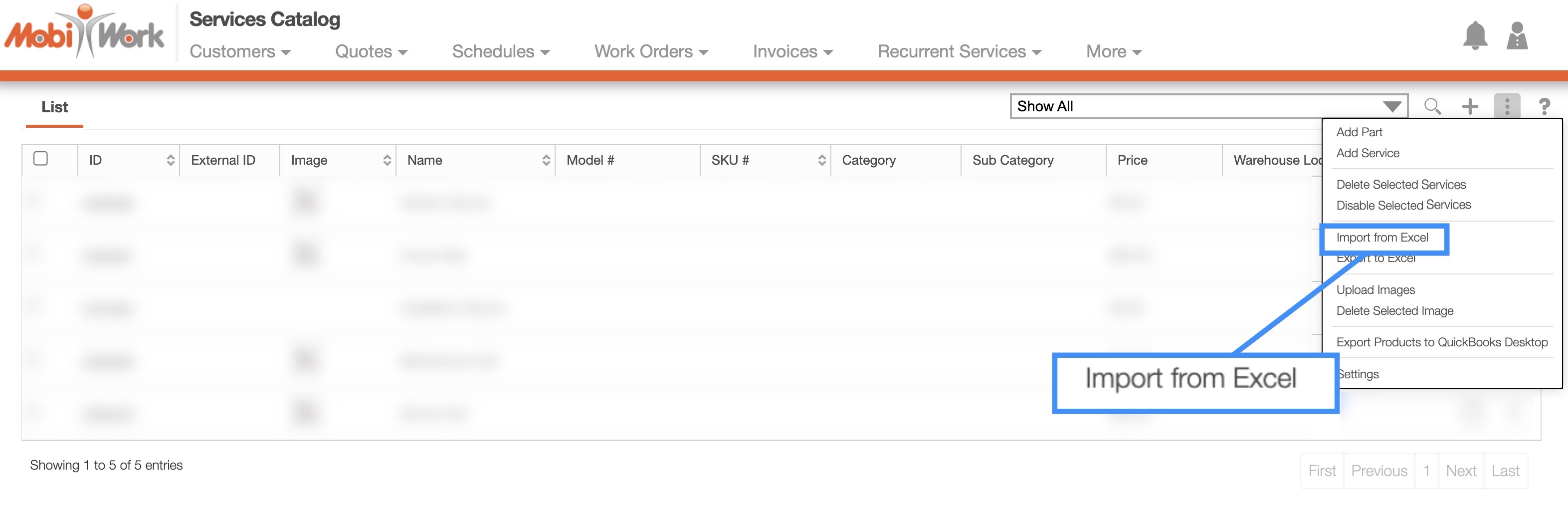Viewport: 1568px width, 525px height.
Task: Select Upload Images option
Action: pos(1375,290)
